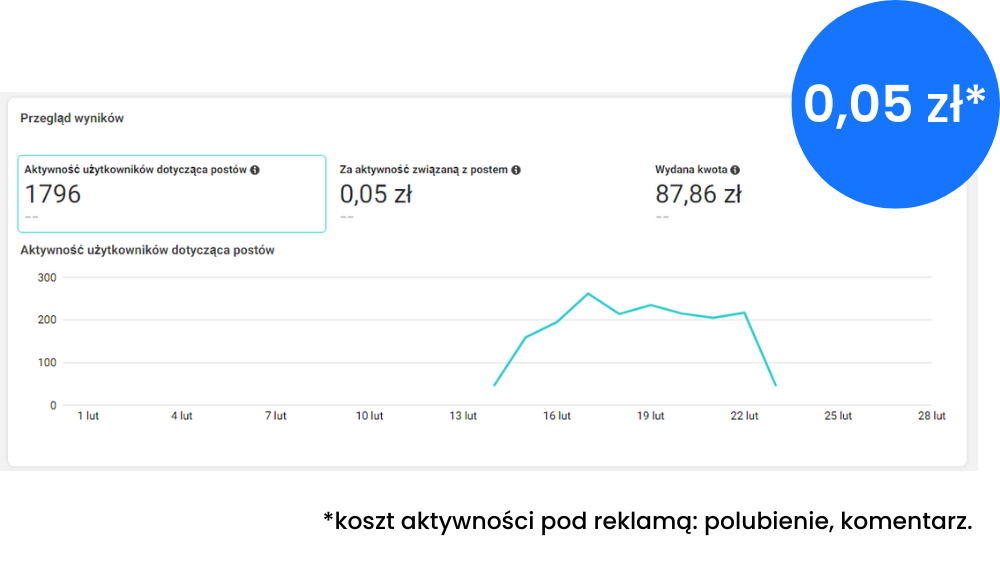1000x563 pixels.
Task: Click the chart line's starting point after 13 lut
Action: coord(494,385)
